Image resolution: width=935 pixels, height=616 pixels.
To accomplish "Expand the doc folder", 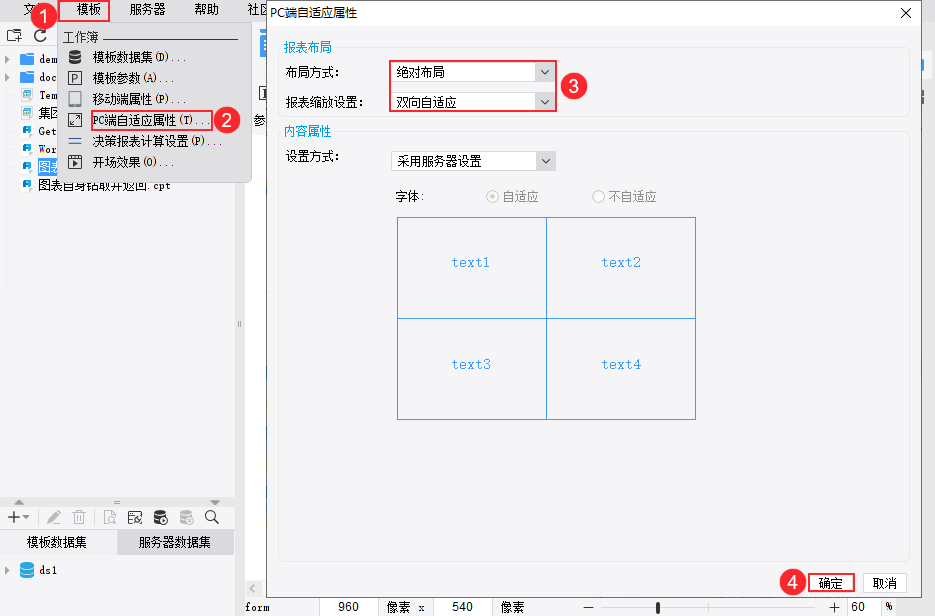I will 7,77.
